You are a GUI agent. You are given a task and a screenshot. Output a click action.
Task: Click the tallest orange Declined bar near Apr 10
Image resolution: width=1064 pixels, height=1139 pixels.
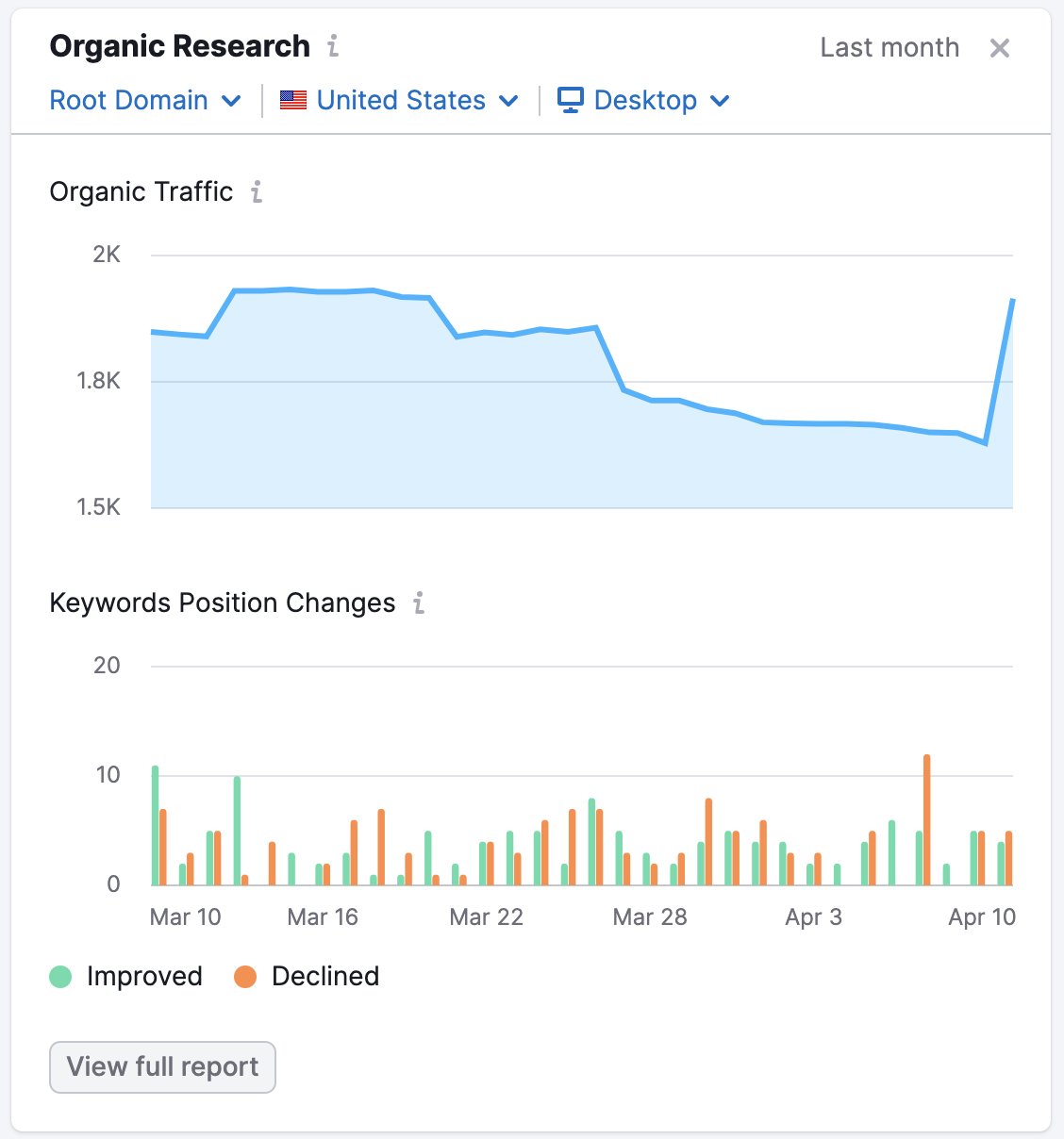pos(927,818)
